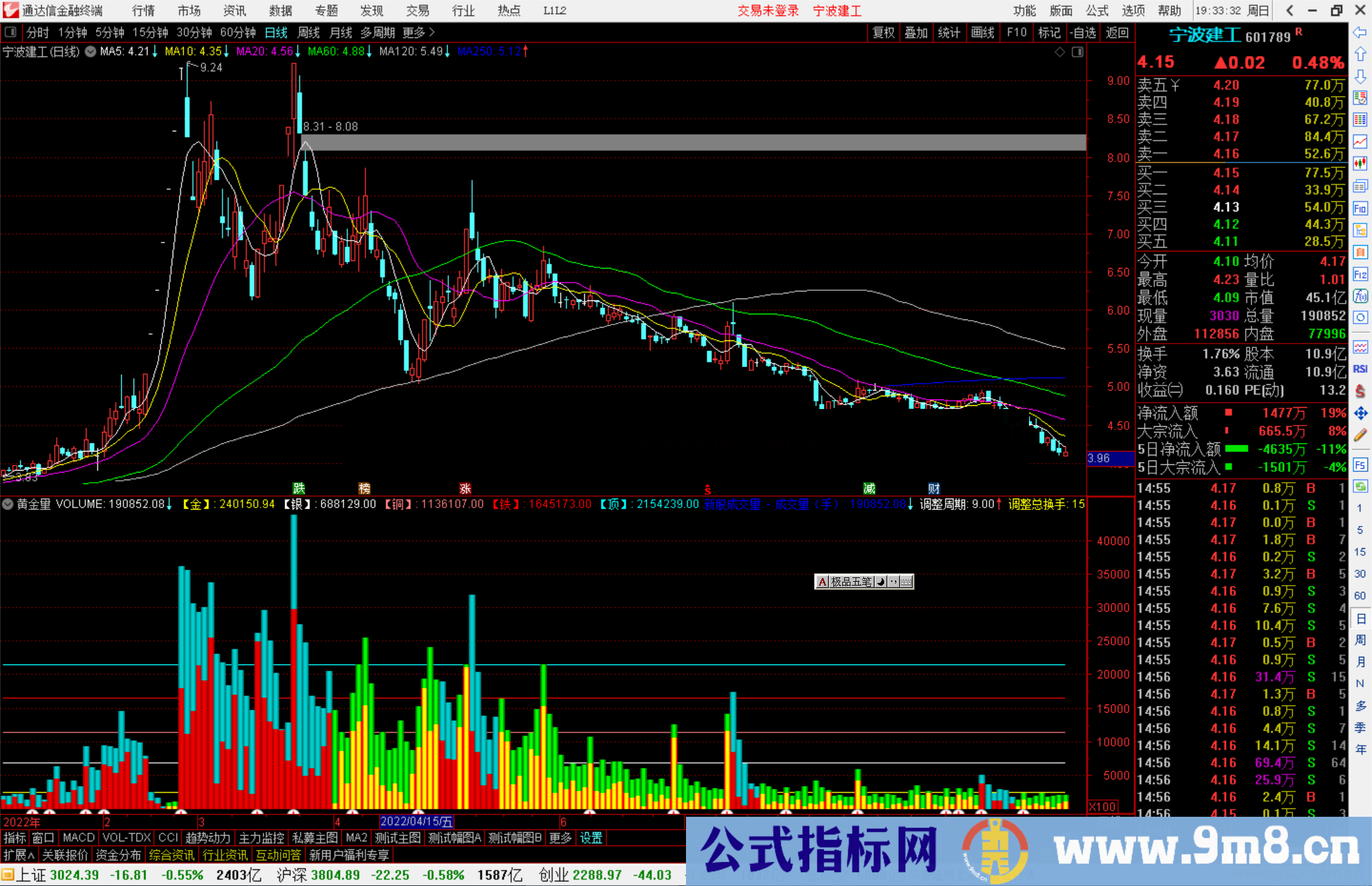Collapse the 黄金量 indicator panel arrow
The width and height of the screenshot is (1372, 886).
pyautogui.click(x=8, y=504)
